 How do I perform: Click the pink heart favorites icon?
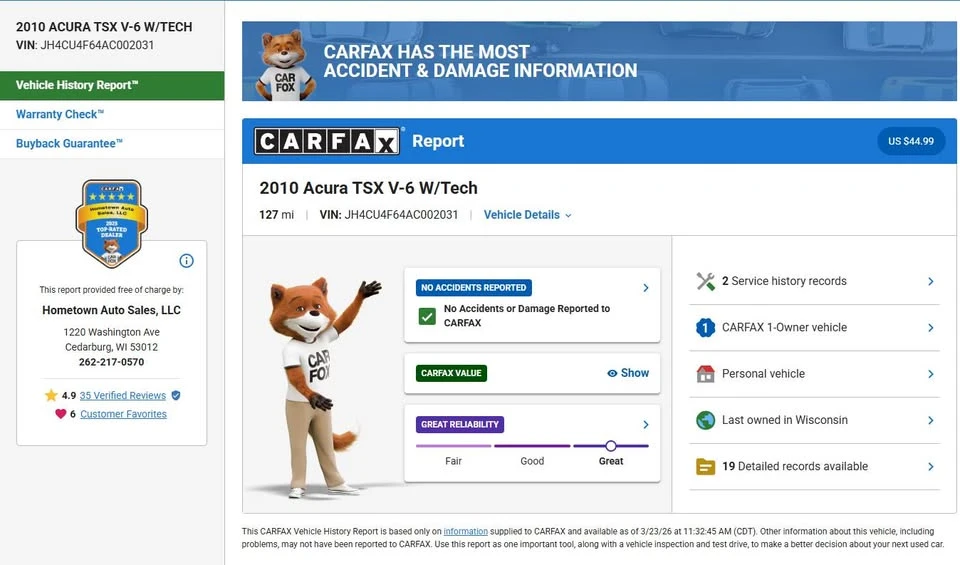point(60,414)
